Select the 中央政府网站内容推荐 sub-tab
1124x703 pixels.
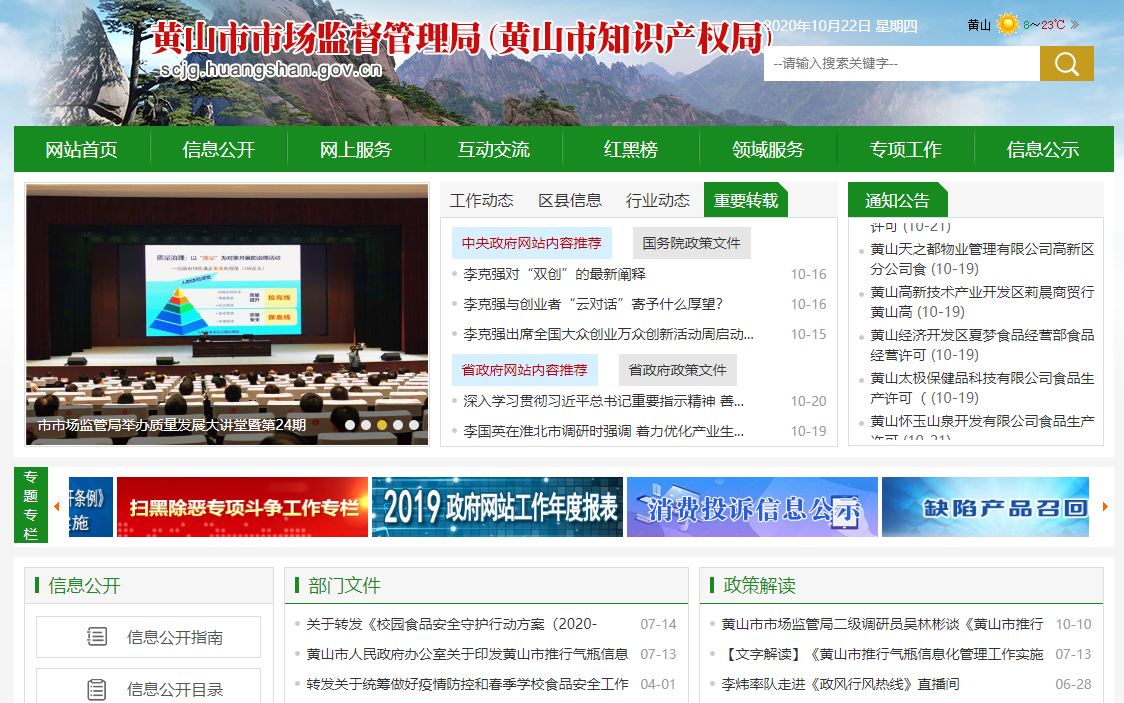tap(531, 243)
